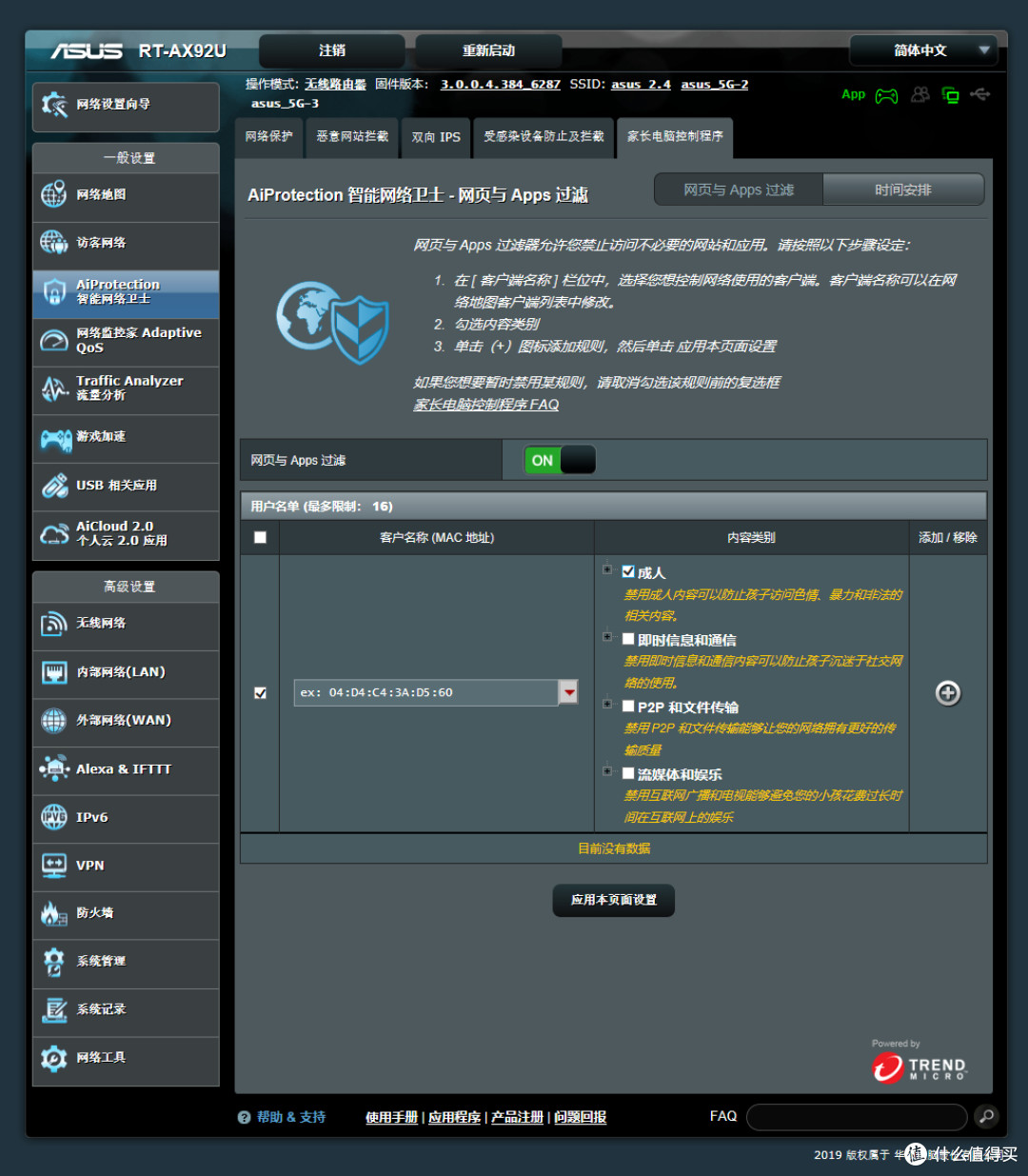Screen dimensions: 1028x1176
Task: Check the 即时信息和通信 category
Action: [x=628, y=640]
